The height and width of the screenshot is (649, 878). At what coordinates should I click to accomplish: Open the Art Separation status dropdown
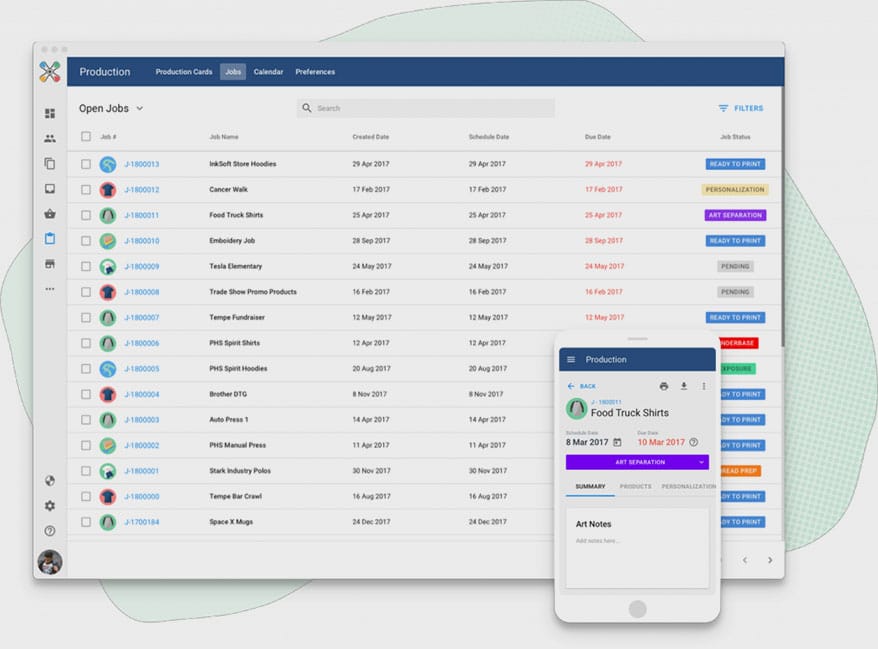(x=637, y=462)
